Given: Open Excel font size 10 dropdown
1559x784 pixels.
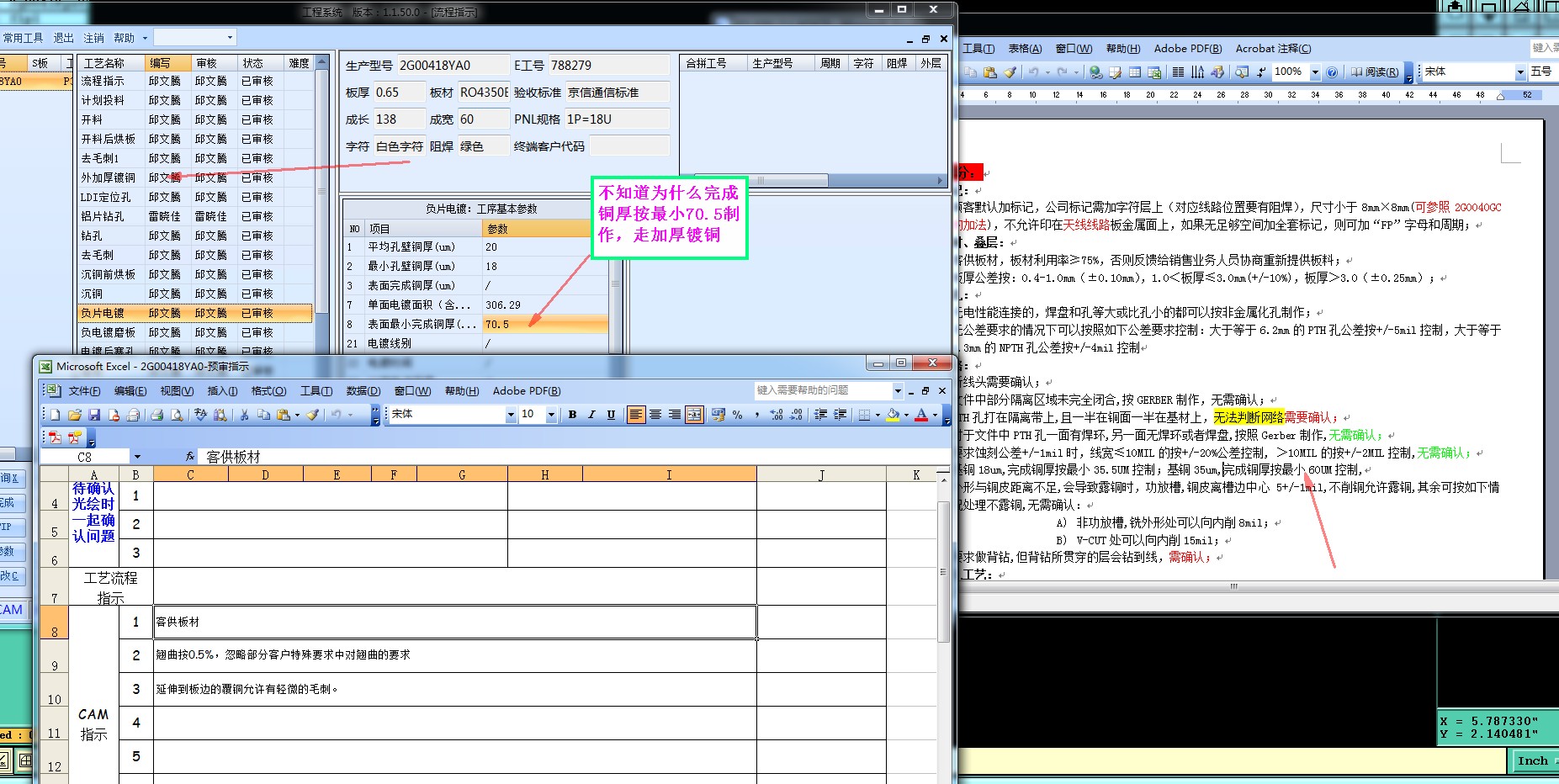Looking at the screenshot, I should (551, 415).
